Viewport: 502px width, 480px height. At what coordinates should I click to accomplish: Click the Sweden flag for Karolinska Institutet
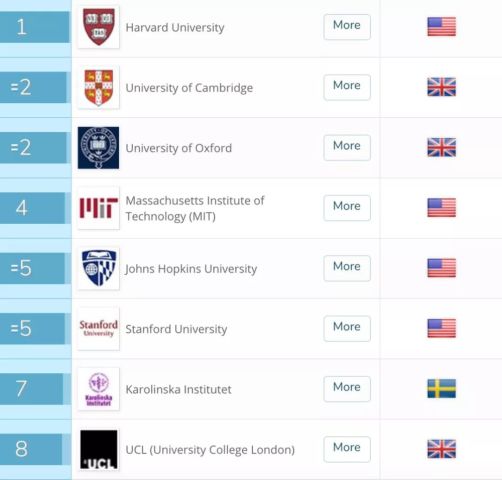(441, 388)
